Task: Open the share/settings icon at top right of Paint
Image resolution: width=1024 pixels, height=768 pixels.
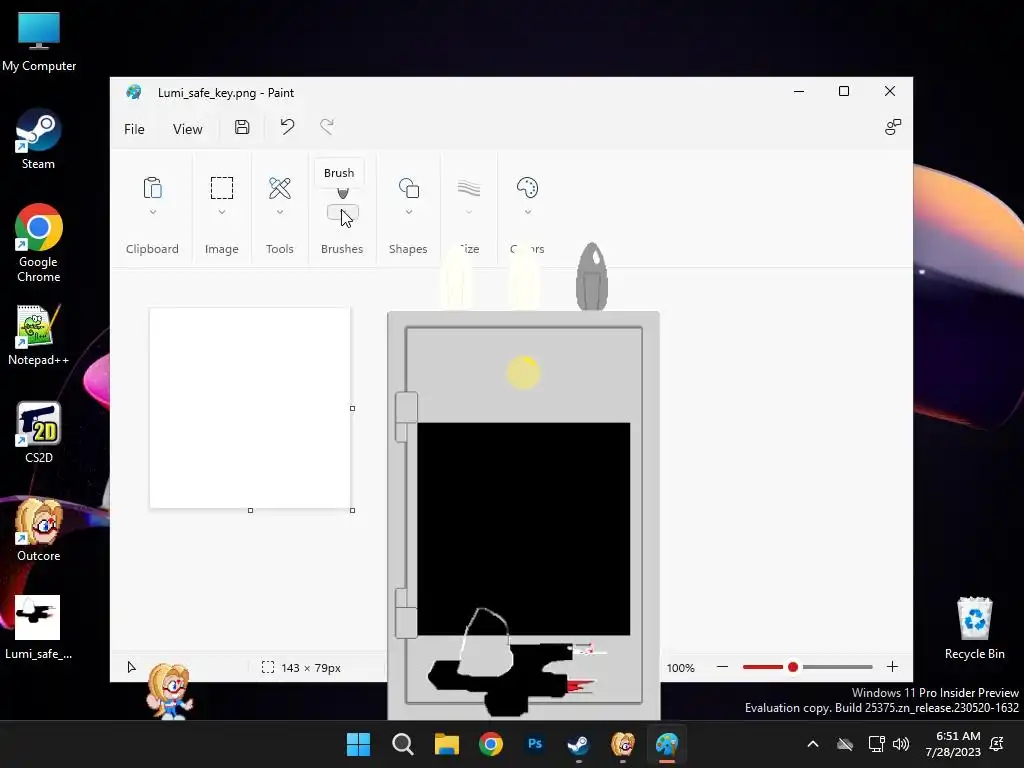Action: pyautogui.click(x=893, y=127)
